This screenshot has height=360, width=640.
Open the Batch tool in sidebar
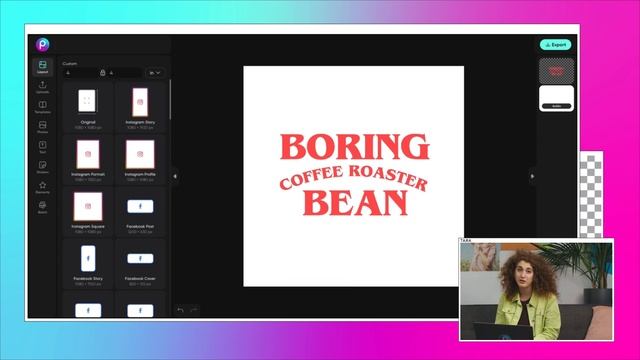[42, 207]
